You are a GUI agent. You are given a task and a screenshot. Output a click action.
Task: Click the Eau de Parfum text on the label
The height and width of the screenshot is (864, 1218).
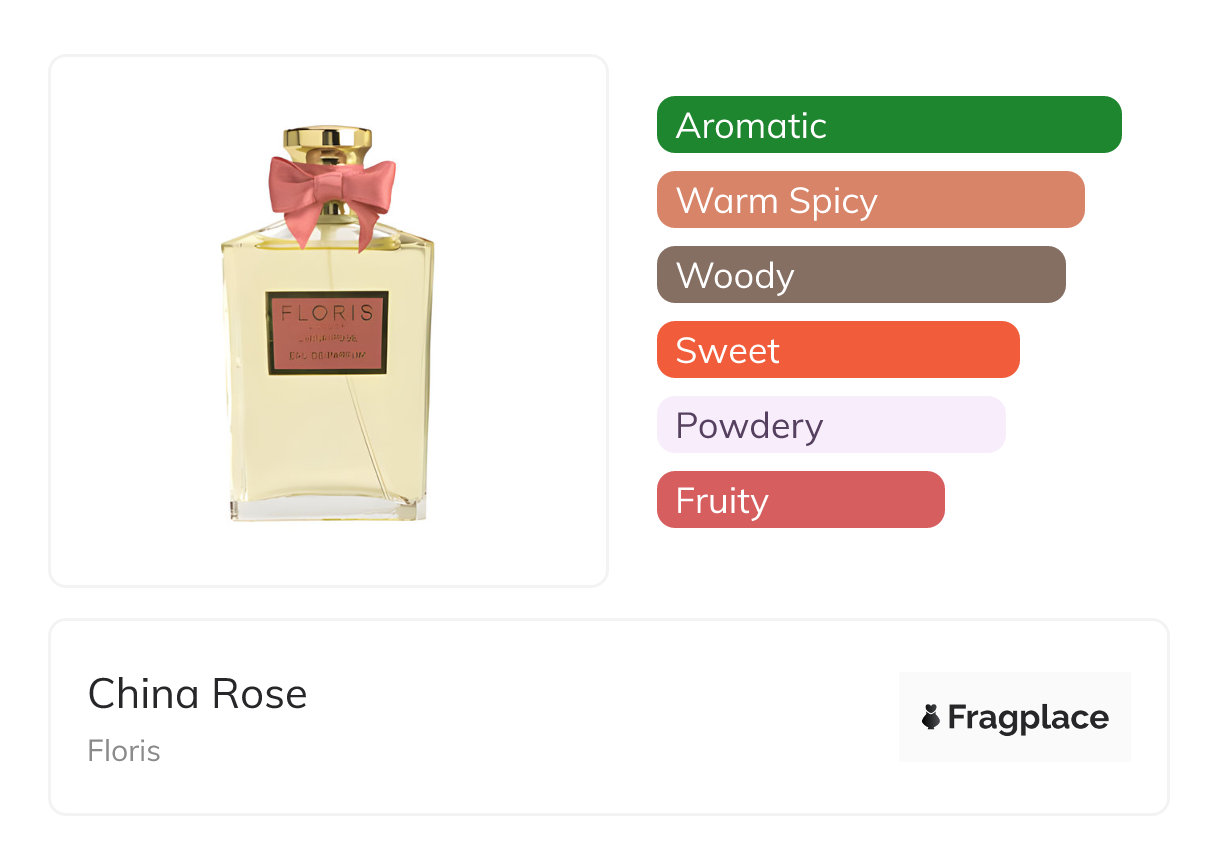[x=327, y=356]
